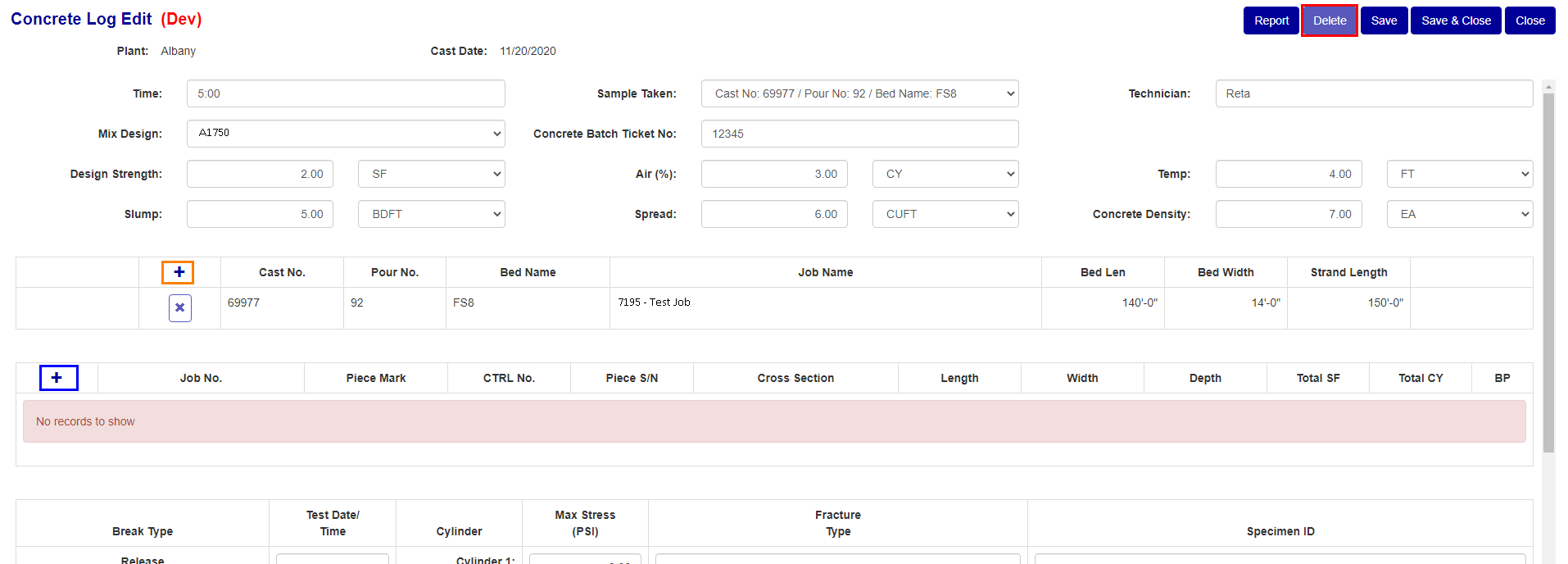Click the Total CY column header
The height and width of the screenshot is (564, 1568).
(1421, 378)
